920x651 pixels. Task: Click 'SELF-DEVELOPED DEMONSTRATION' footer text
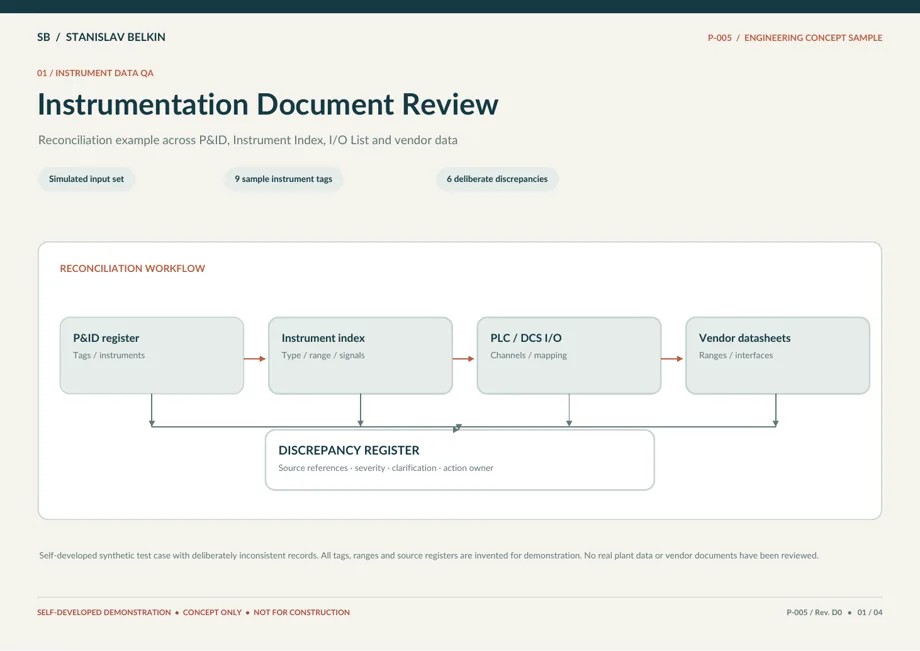pos(104,612)
